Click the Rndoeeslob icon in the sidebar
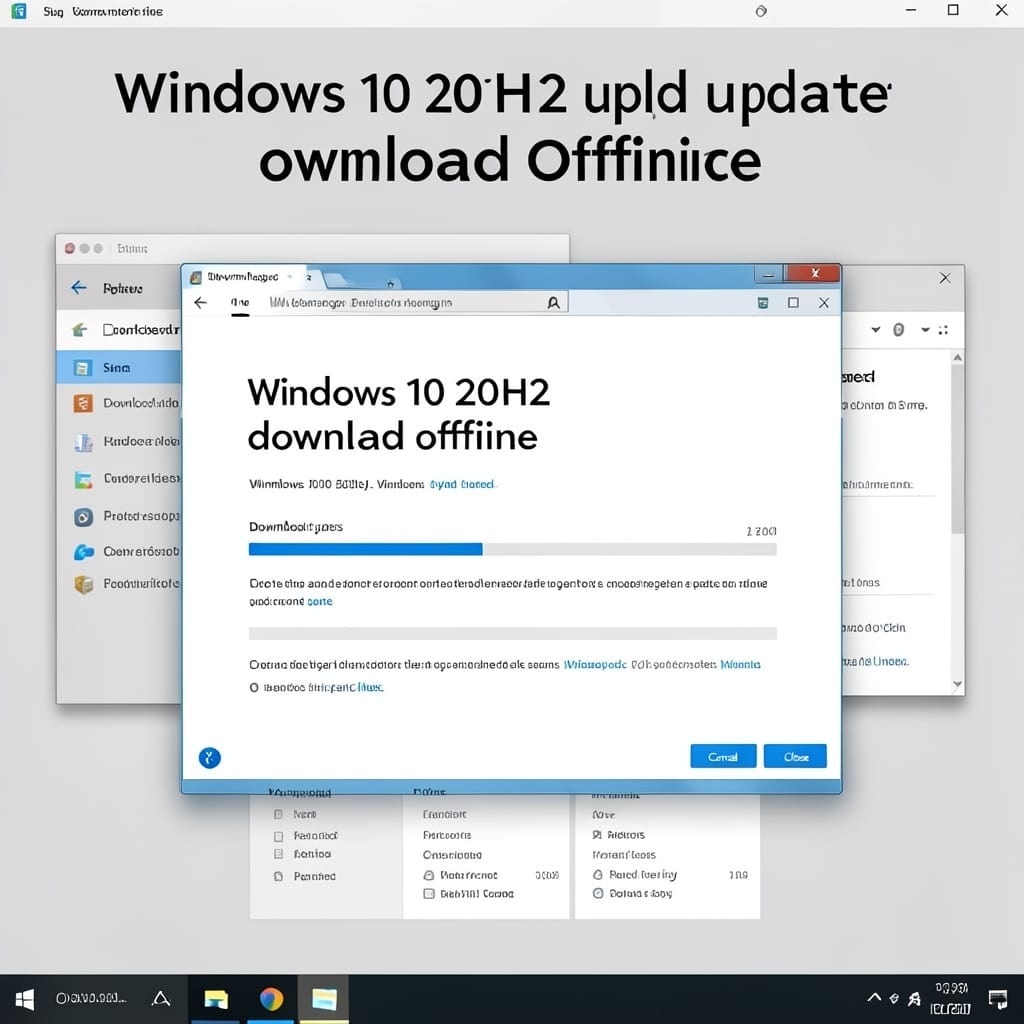The height and width of the screenshot is (1024, 1024). (x=83, y=442)
